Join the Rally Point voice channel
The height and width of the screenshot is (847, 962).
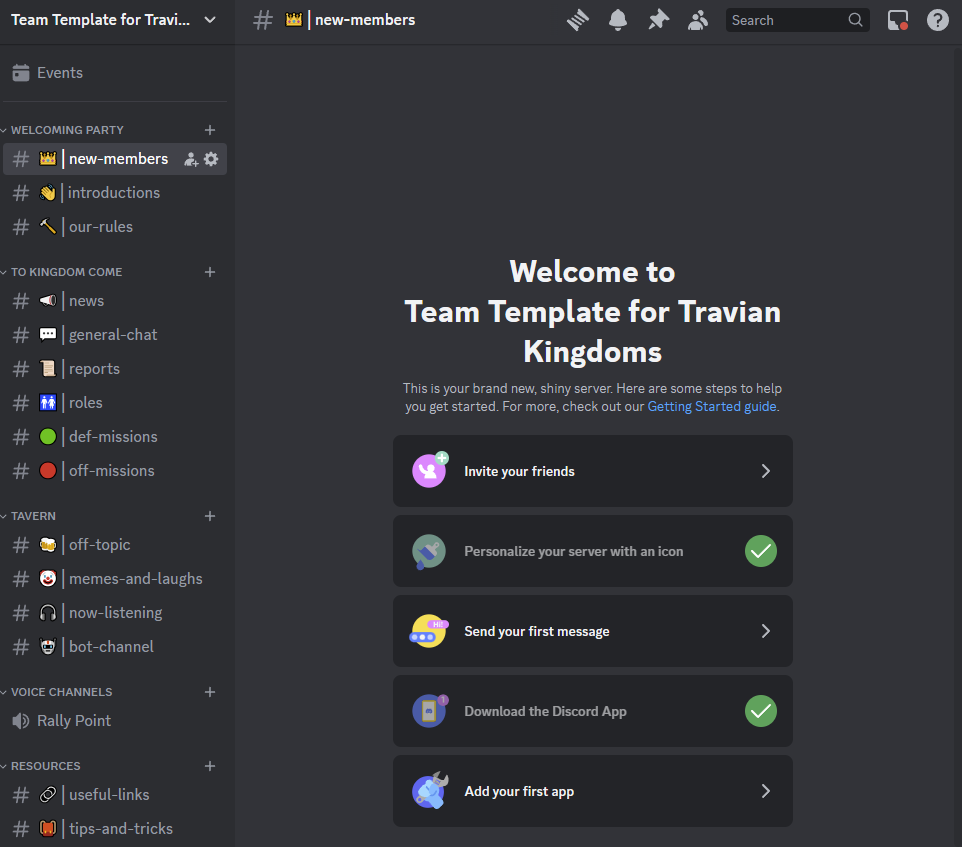coord(74,721)
